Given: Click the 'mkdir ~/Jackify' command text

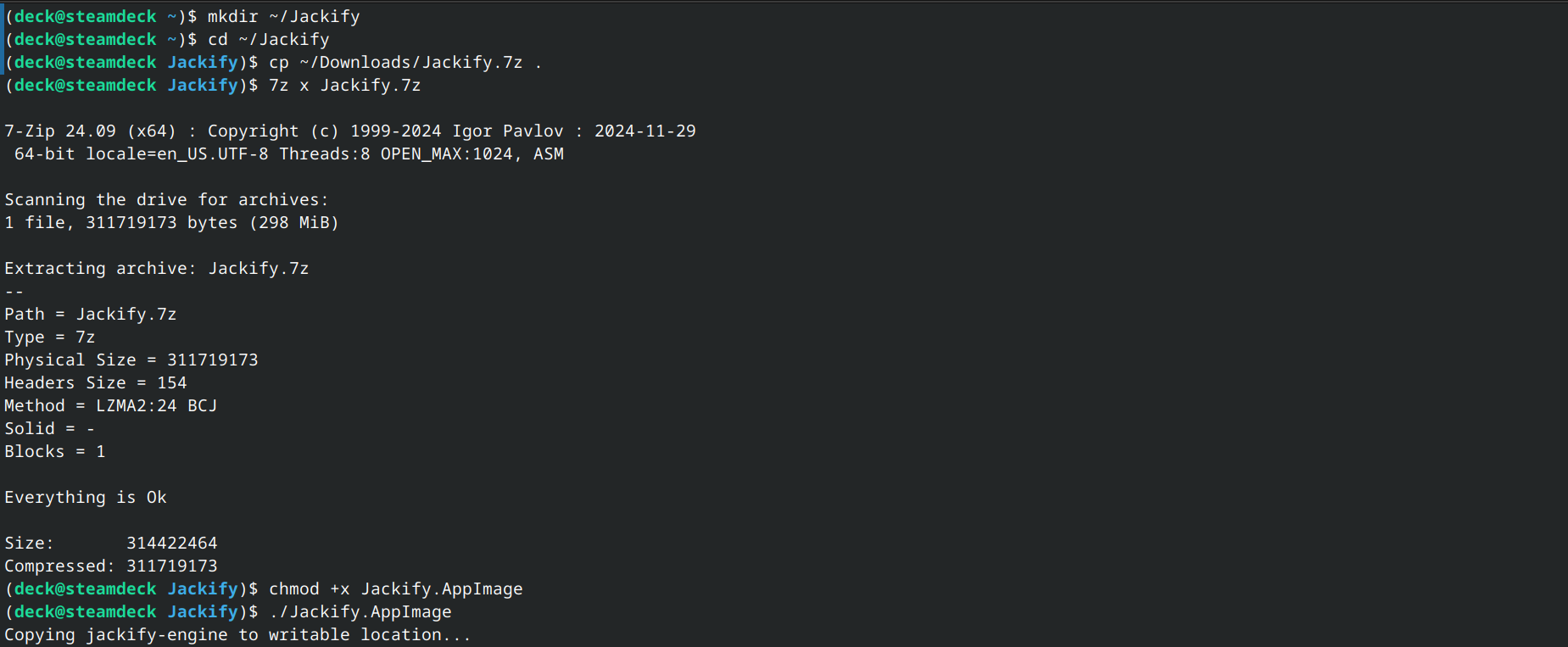Looking at the screenshot, I should [x=283, y=16].
